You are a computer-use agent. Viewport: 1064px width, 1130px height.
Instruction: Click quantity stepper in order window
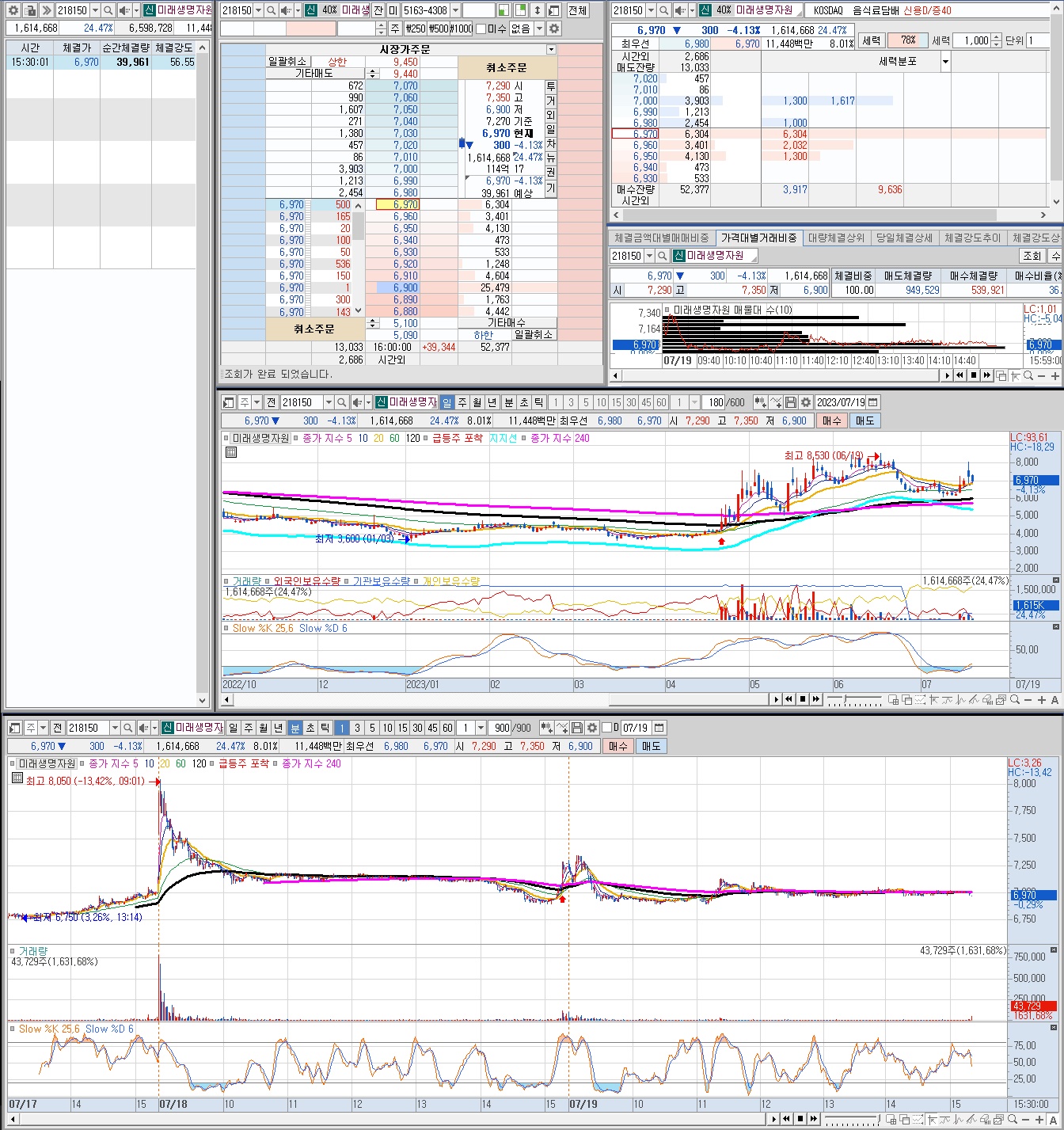(x=382, y=29)
